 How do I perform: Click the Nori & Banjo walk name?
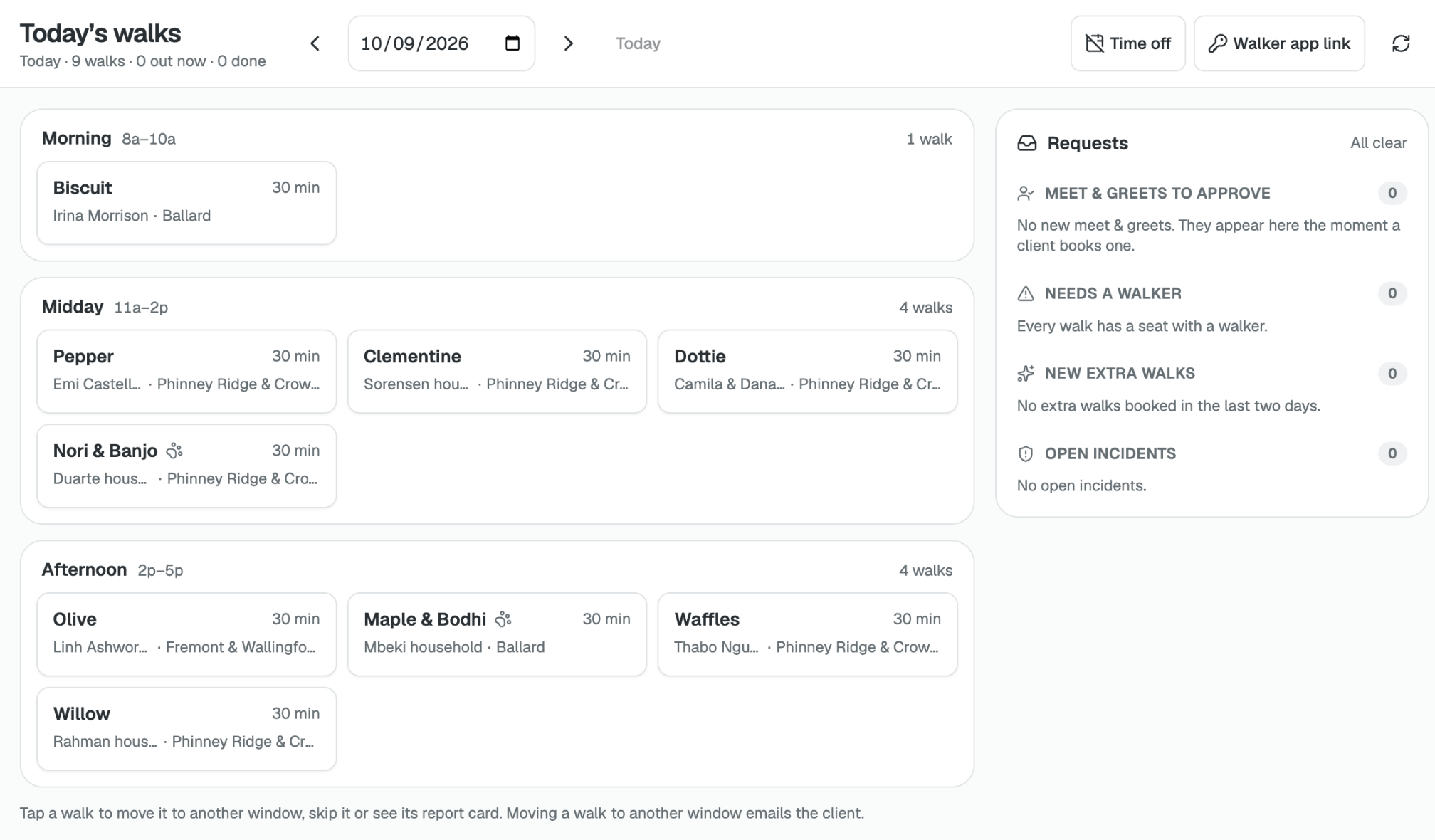point(105,451)
